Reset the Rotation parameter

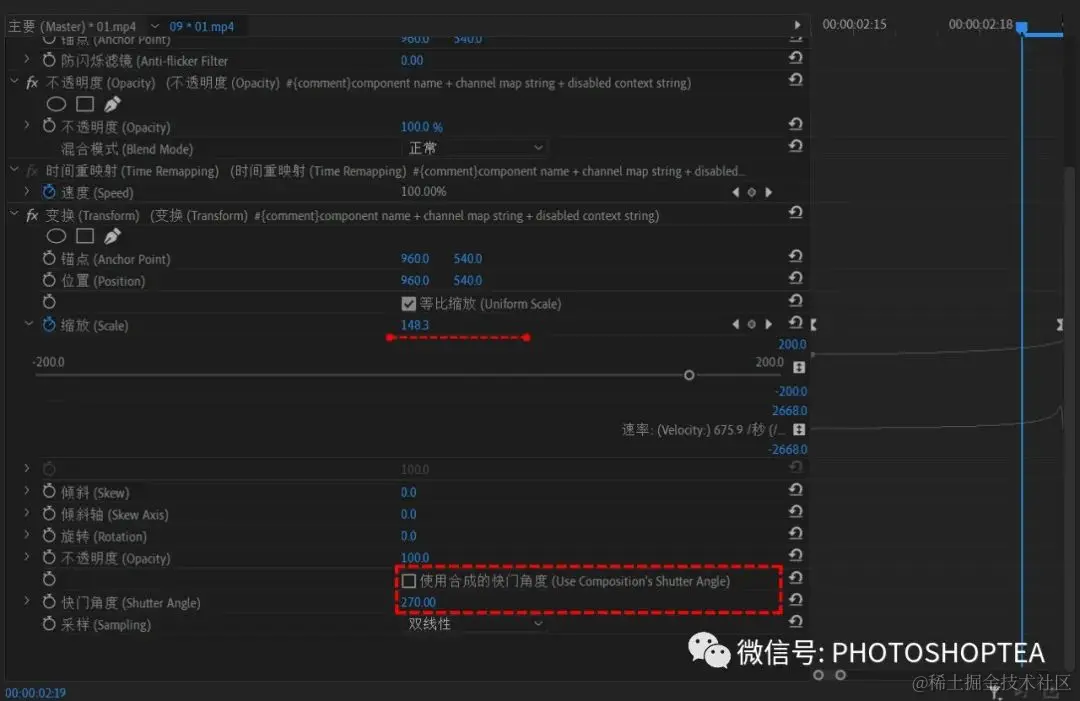tap(796, 534)
